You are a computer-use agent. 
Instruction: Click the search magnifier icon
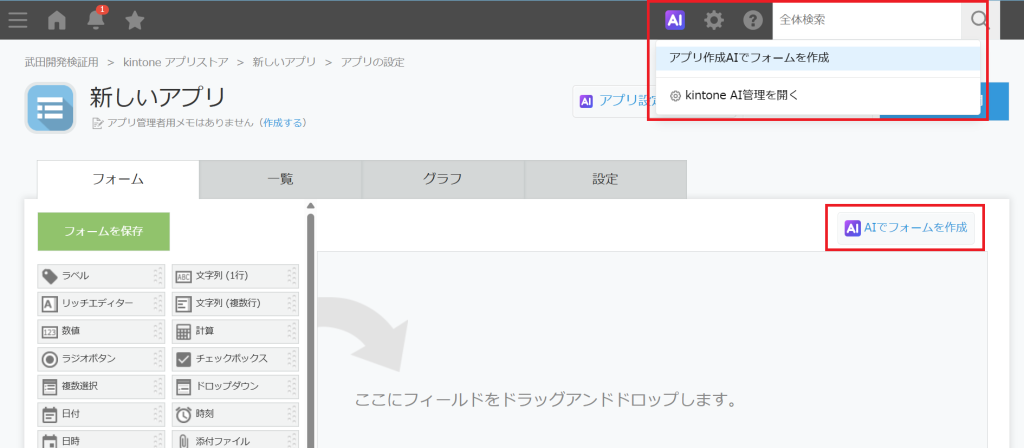click(x=979, y=20)
